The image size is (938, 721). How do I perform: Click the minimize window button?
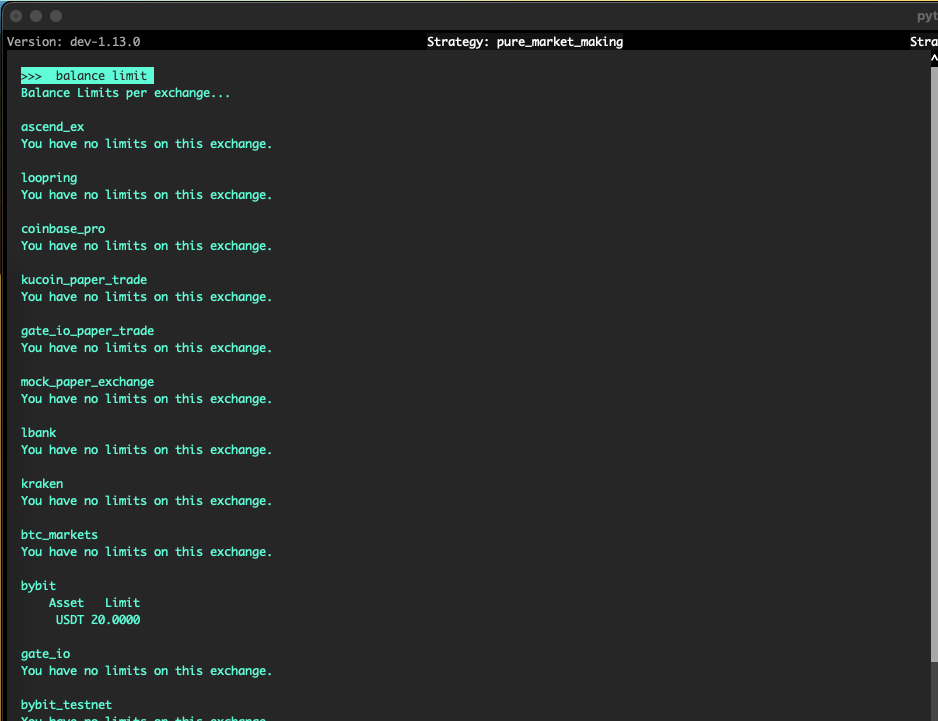[x=36, y=16]
